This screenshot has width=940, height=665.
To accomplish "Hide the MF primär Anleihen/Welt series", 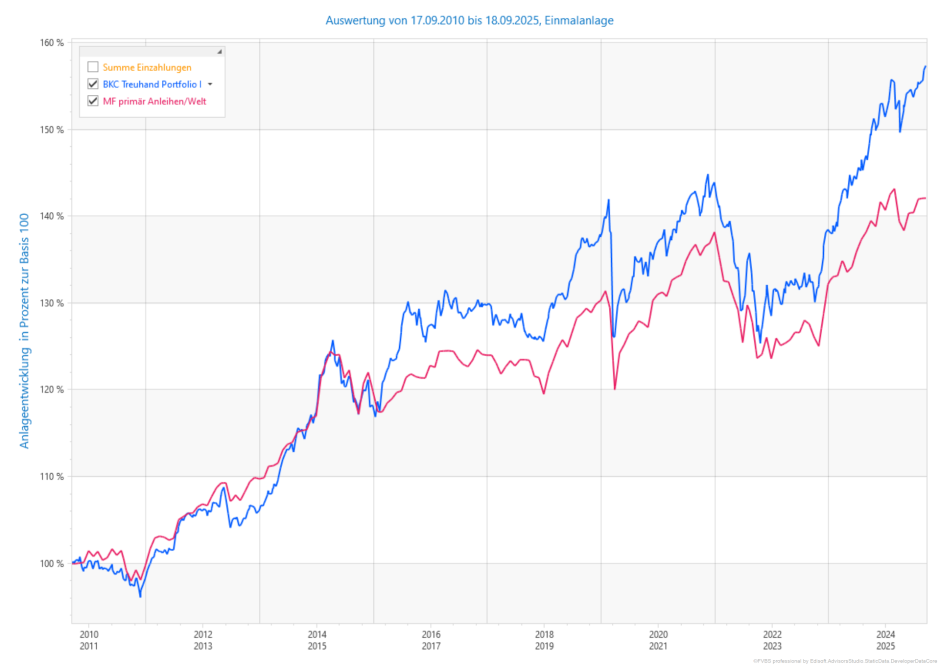I will click(92, 101).
